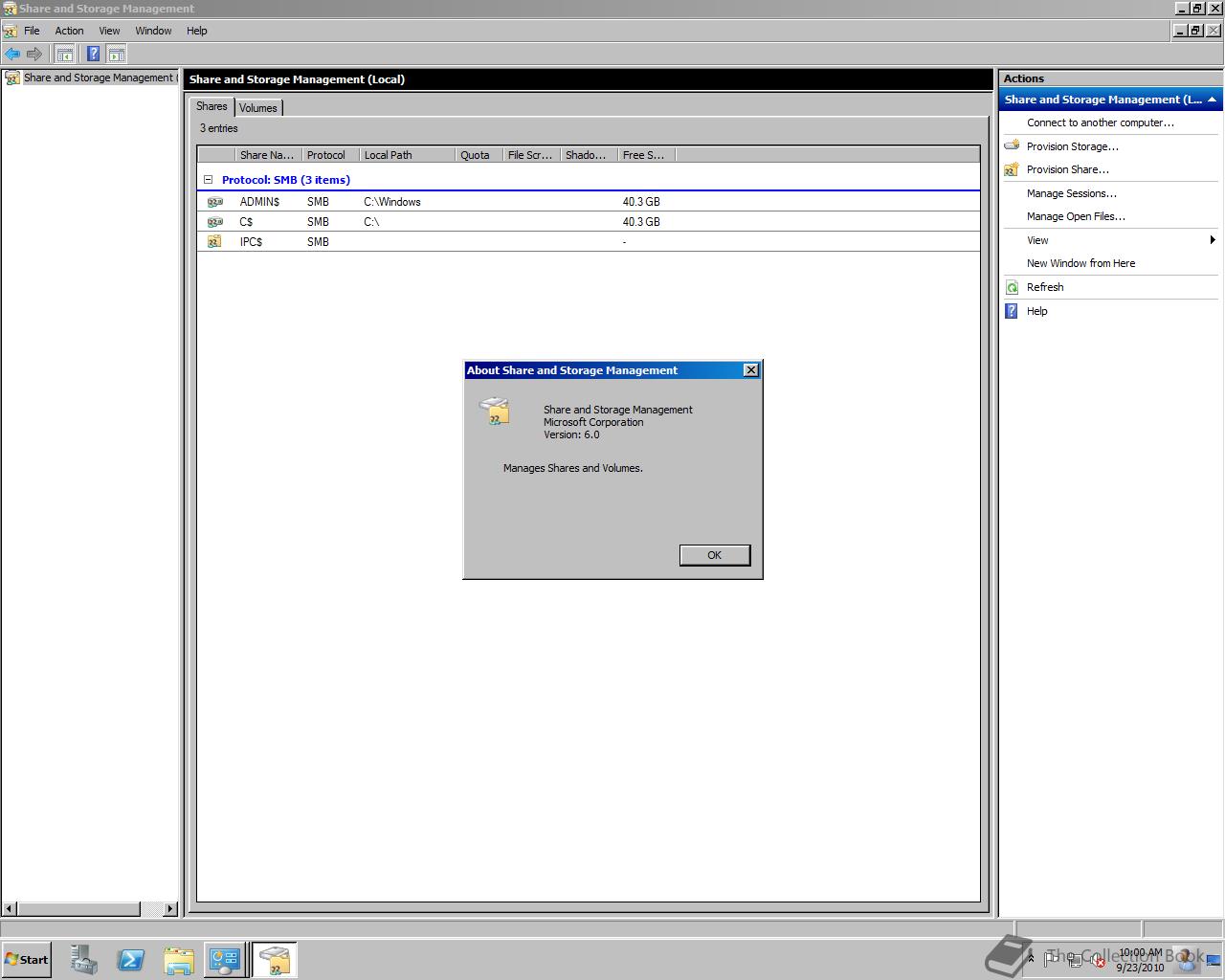Click the left pane scroll left arrow
The image size is (1225, 980).
(x=10, y=908)
